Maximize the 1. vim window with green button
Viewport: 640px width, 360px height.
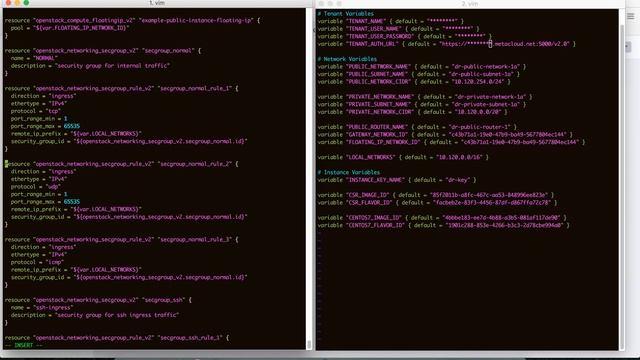26,2
